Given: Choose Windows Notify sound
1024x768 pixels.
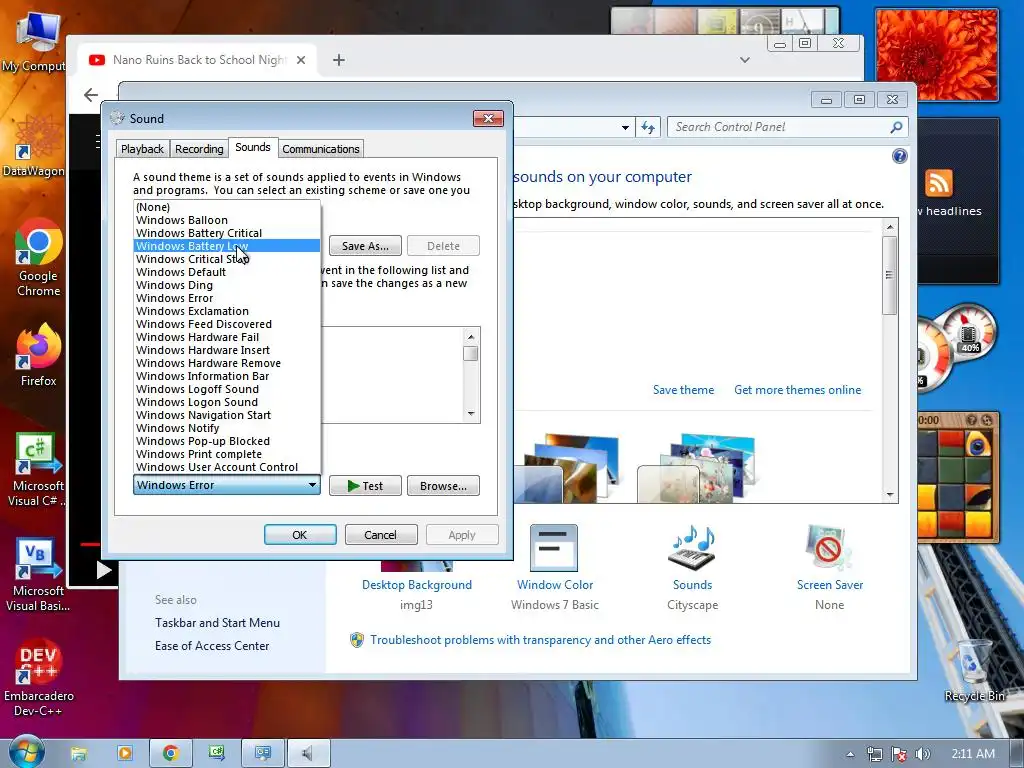Looking at the screenshot, I should [227, 428].
